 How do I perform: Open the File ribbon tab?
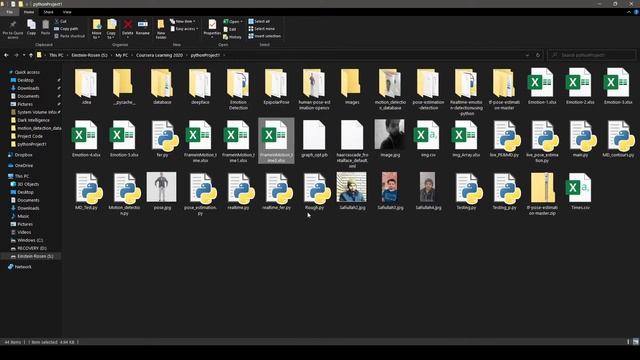click(x=9, y=12)
